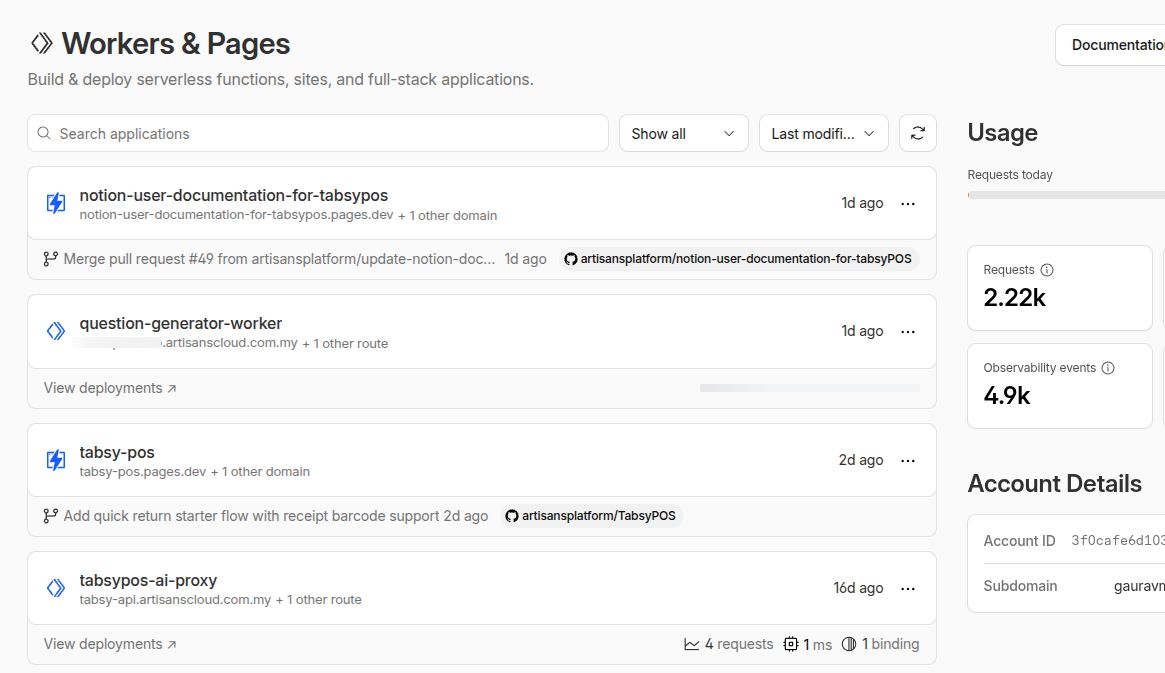
Task: Click the Requests 2.22k usage card
Action: tap(1059, 287)
